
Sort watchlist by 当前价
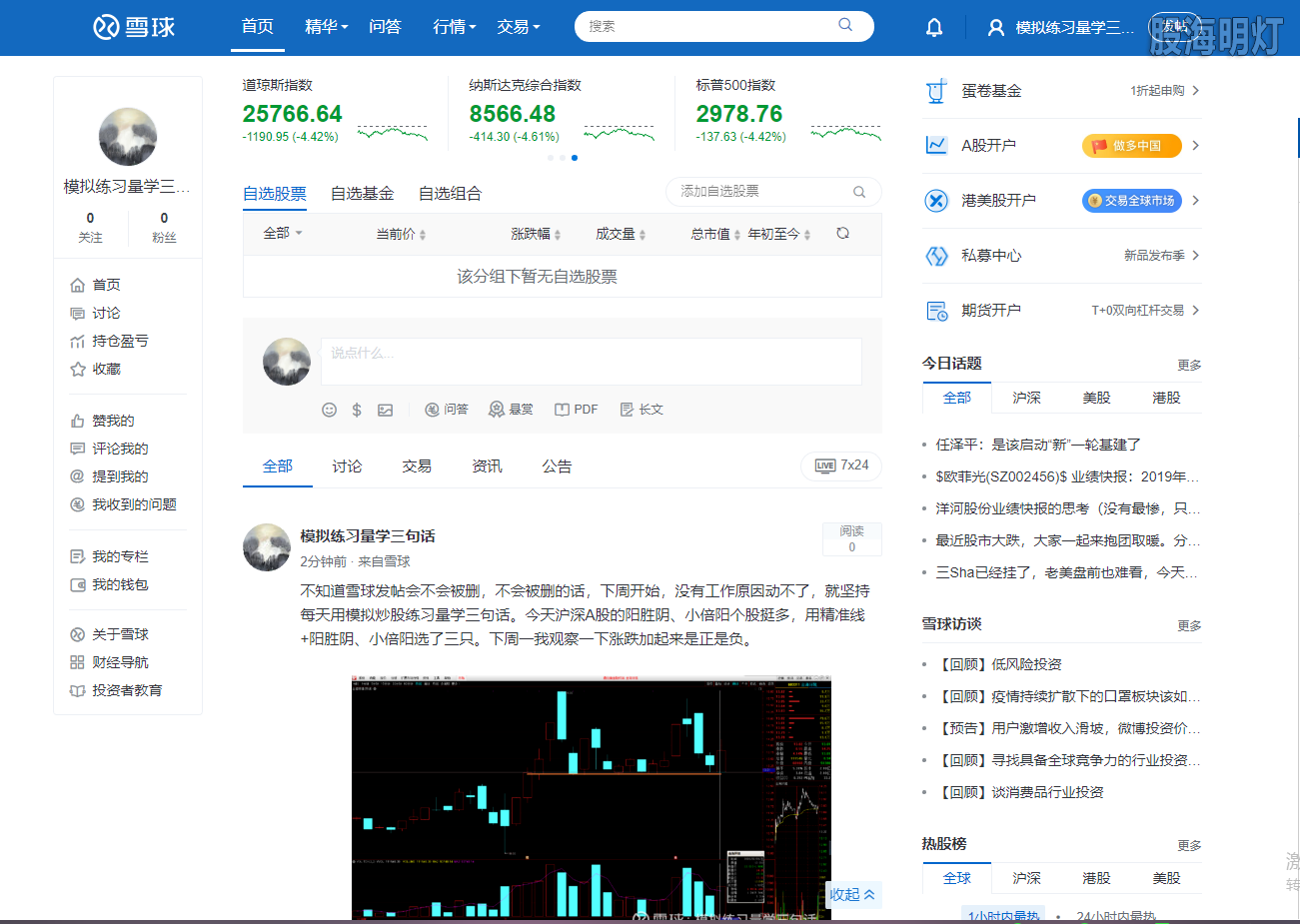(401, 234)
